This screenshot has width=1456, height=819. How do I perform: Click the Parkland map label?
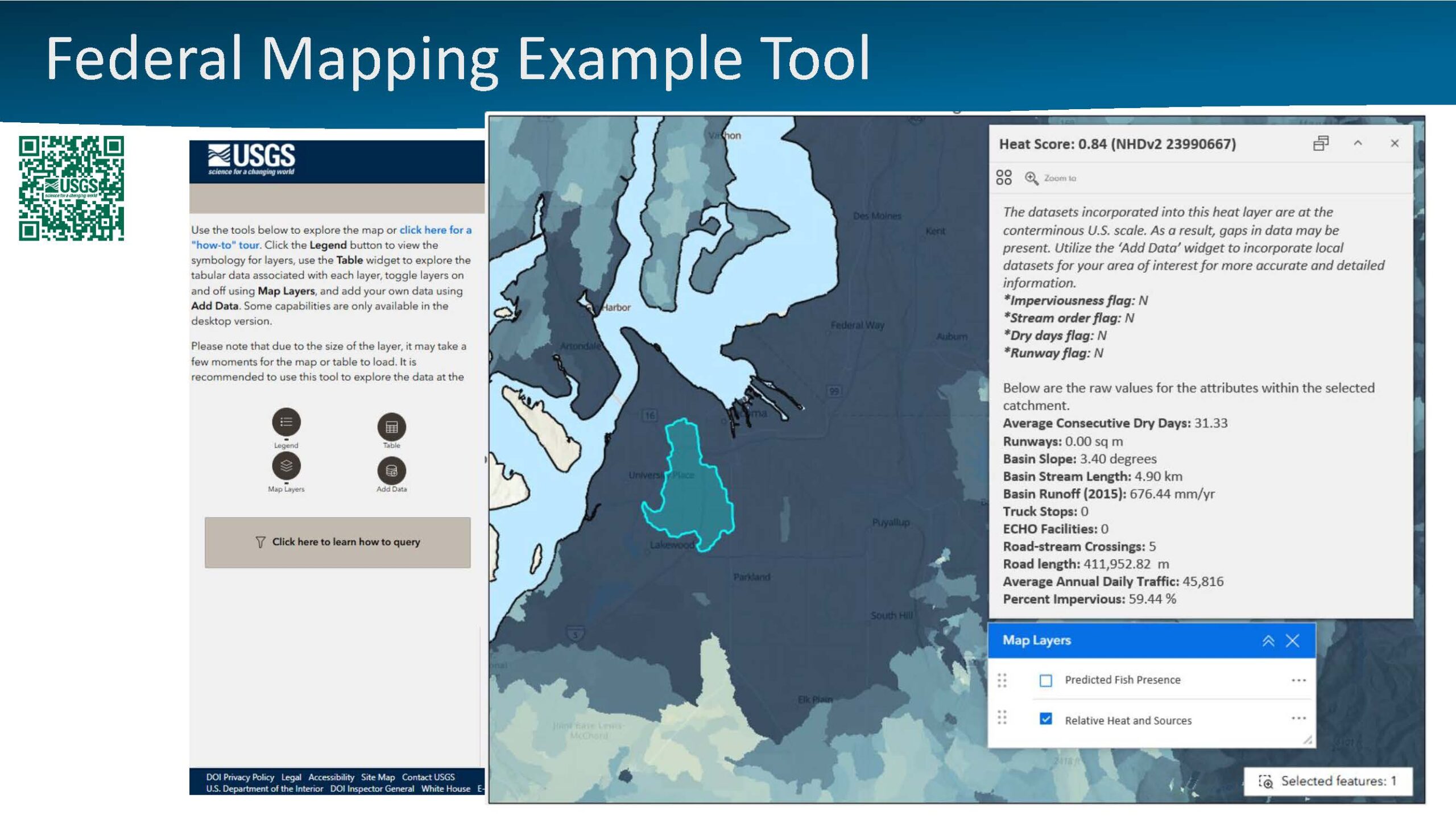[751, 577]
